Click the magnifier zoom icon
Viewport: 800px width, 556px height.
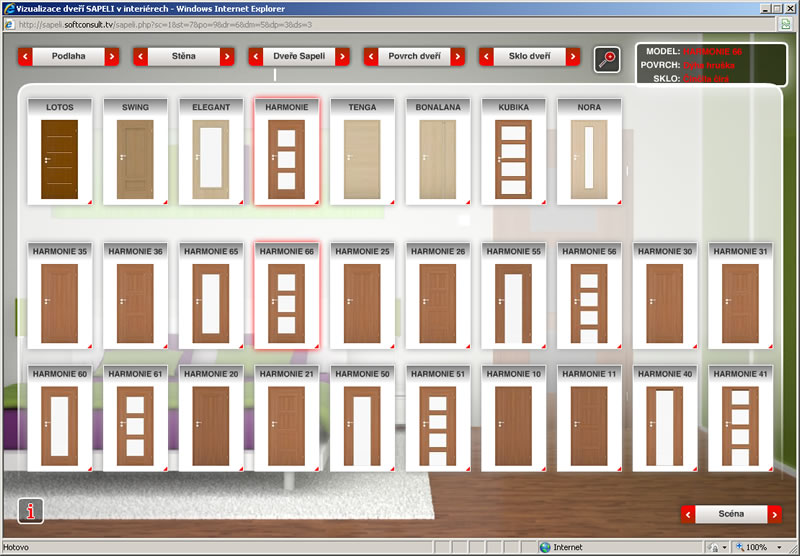point(606,59)
